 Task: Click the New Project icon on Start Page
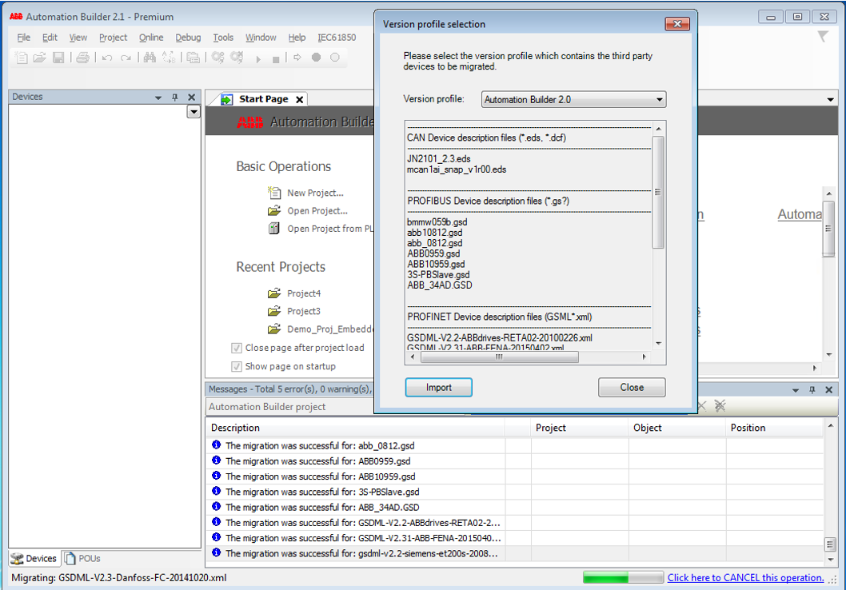coord(275,193)
